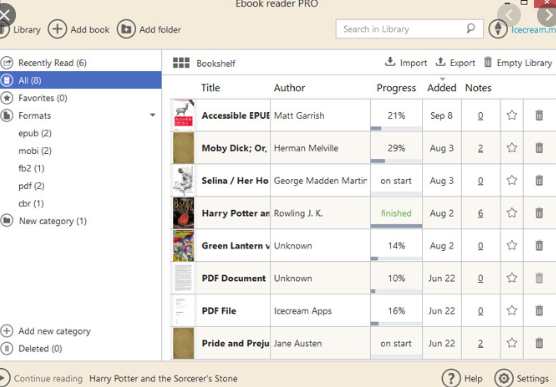Click the Library button in toolbar
The height and width of the screenshot is (387, 556).
(x=20, y=29)
